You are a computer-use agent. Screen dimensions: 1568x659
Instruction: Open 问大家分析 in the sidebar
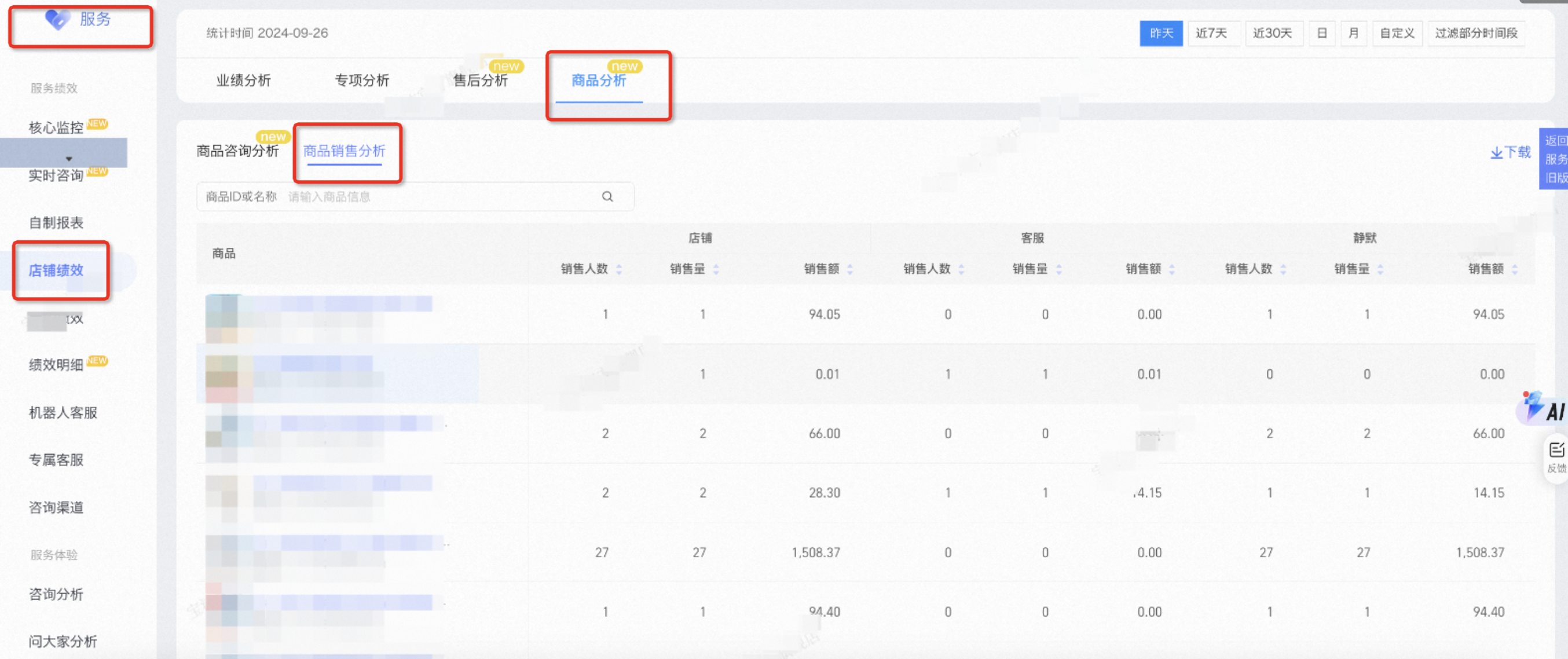click(63, 642)
